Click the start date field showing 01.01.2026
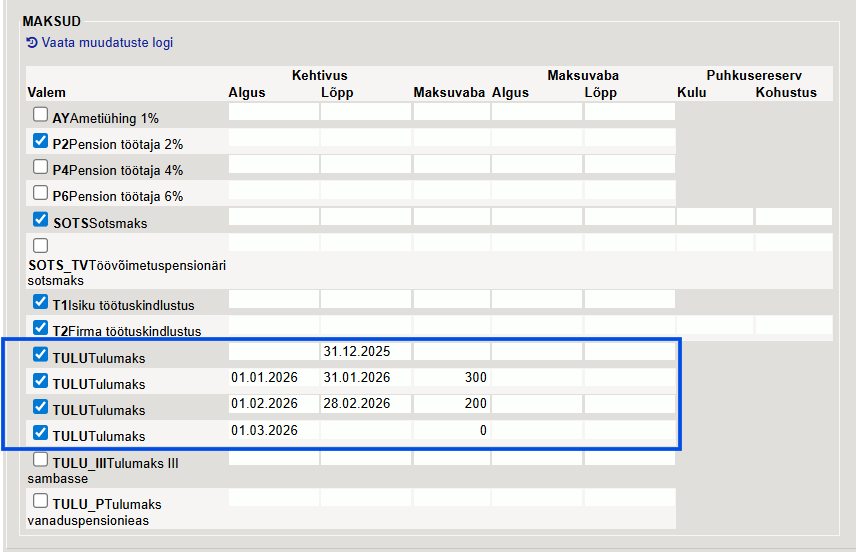856x552 pixels. coord(273,377)
